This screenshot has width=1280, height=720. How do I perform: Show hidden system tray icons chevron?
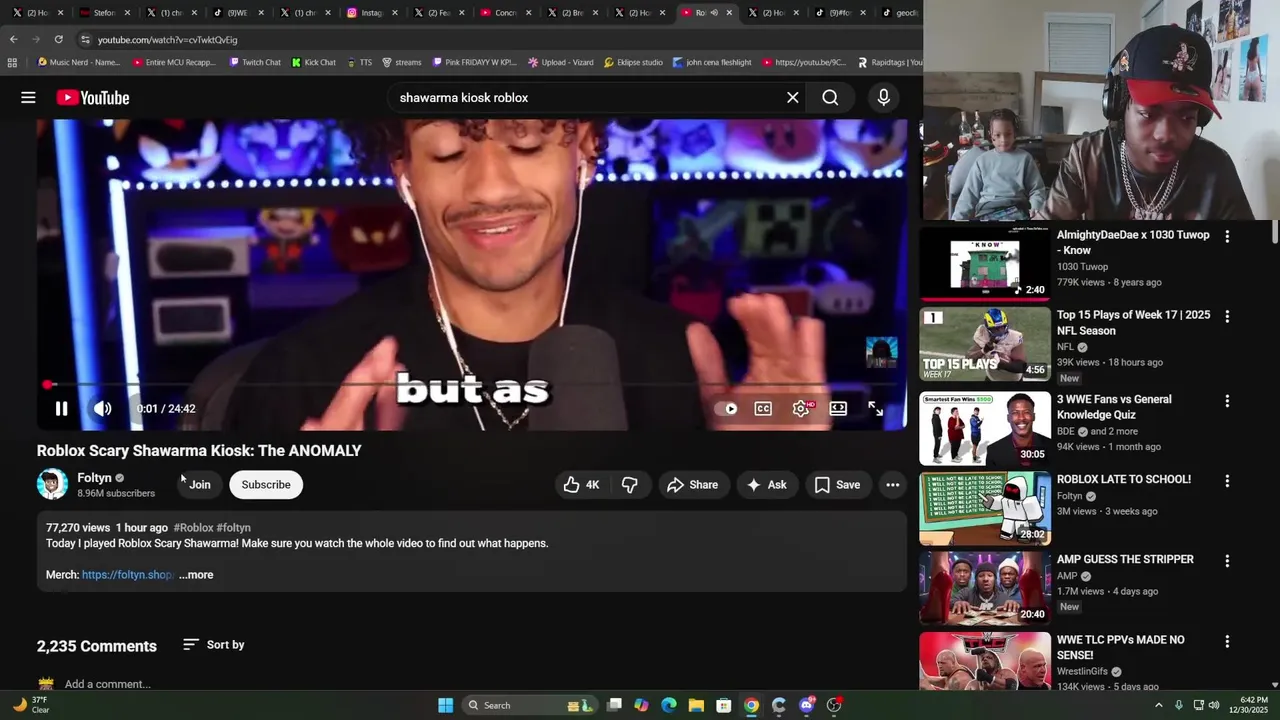coord(1159,705)
